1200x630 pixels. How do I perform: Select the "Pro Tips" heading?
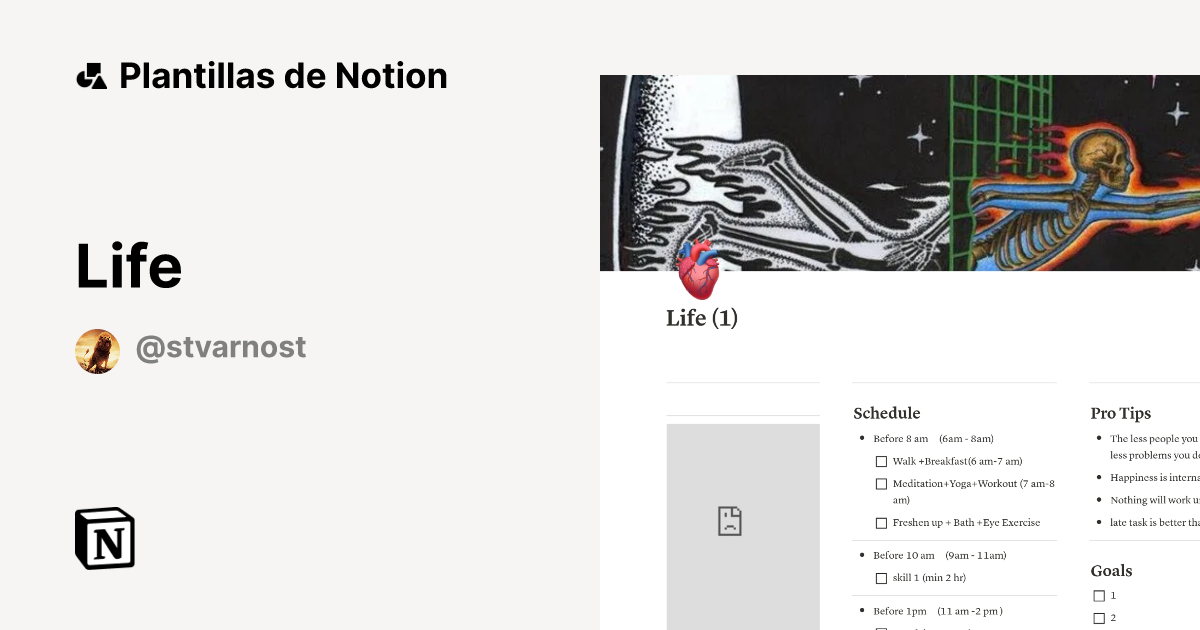pyautogui.click(x=1121, y=413)
